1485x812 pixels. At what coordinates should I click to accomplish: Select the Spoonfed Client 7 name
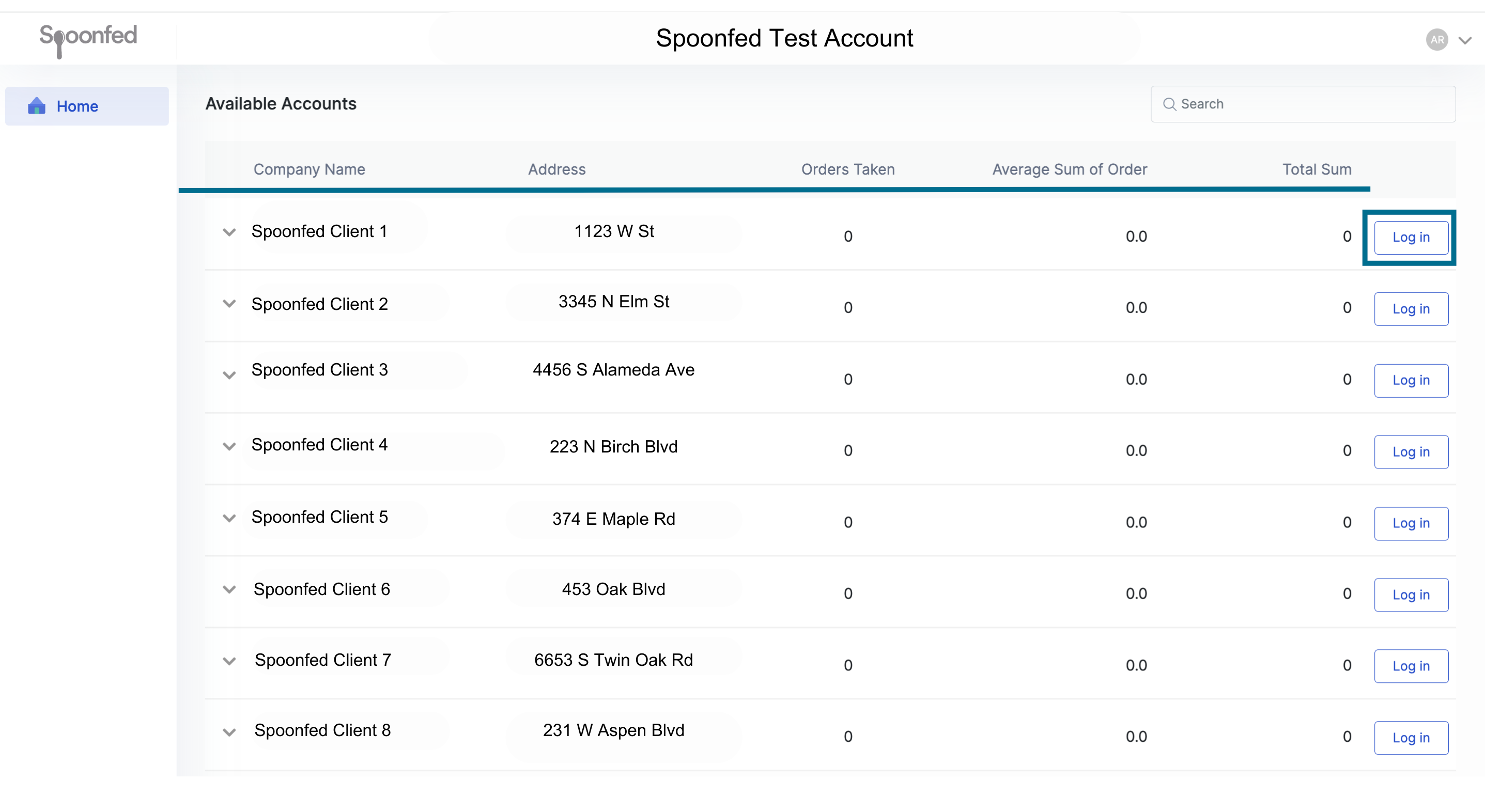(323, 660)
